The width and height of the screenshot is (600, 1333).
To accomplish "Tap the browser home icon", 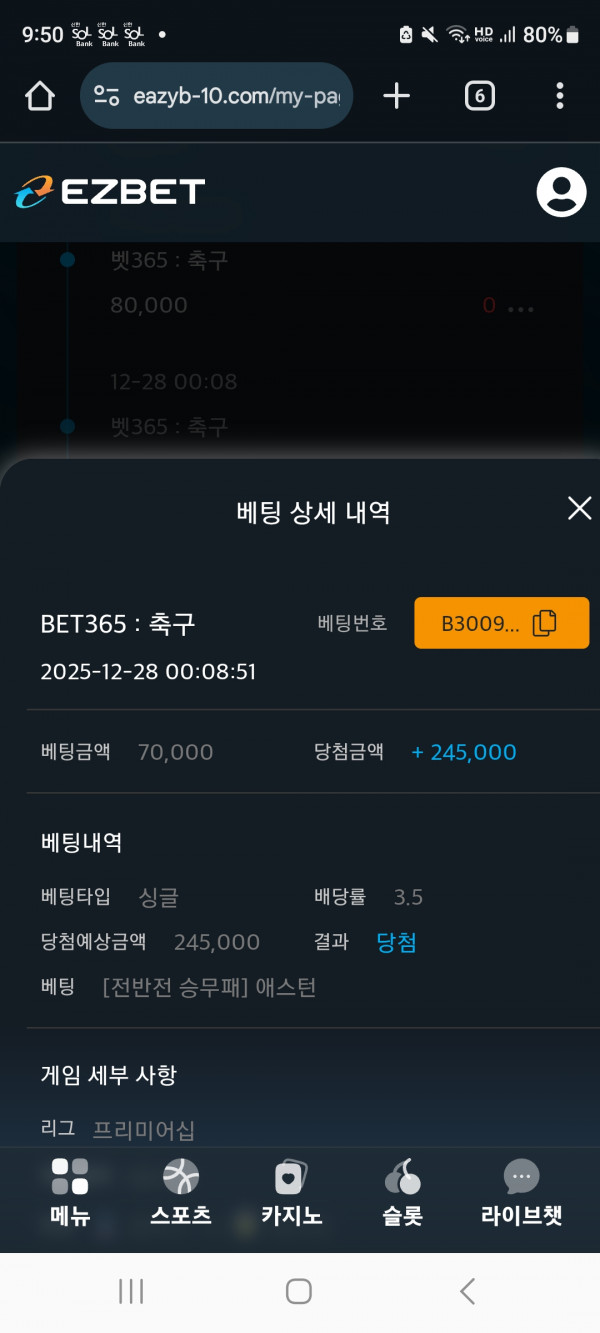I will tap(39, 96).
